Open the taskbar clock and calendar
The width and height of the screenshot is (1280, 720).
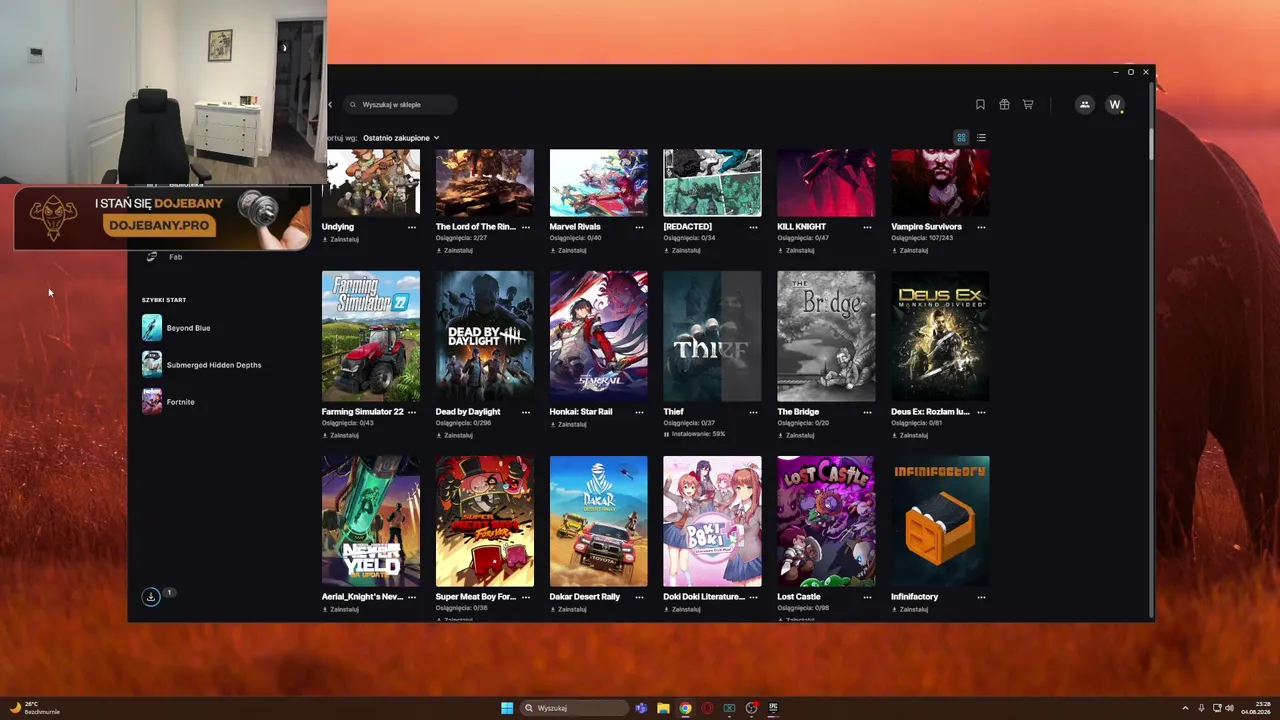click(x=1256, y=708)
